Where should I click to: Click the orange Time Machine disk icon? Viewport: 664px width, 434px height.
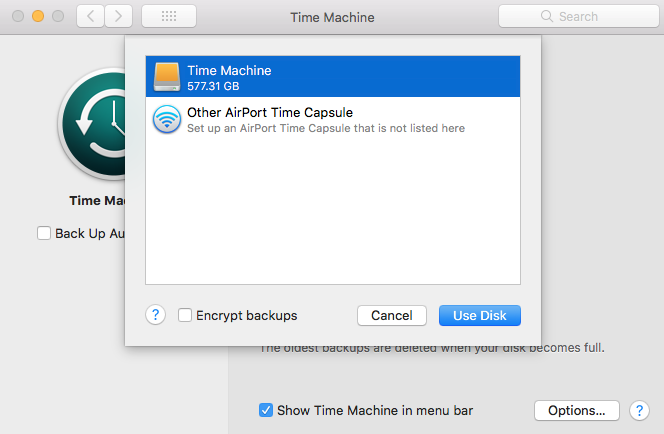(167, 77)
